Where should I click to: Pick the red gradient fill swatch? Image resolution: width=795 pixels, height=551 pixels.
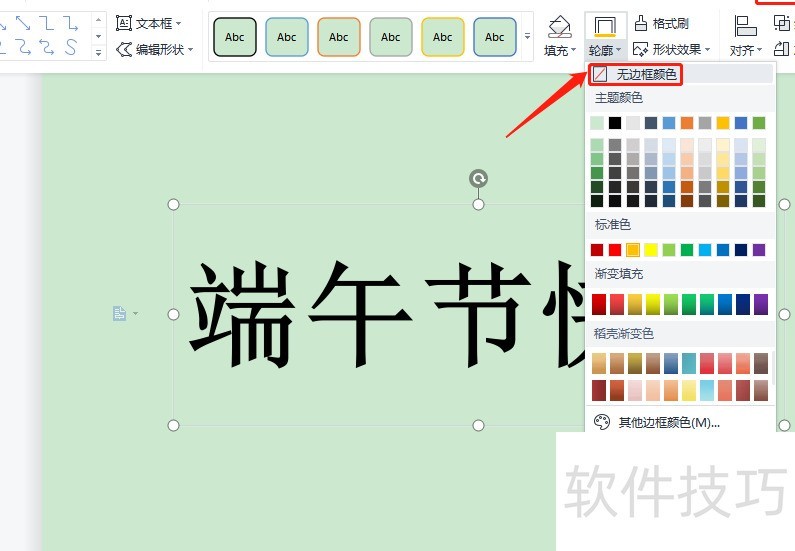599,304
